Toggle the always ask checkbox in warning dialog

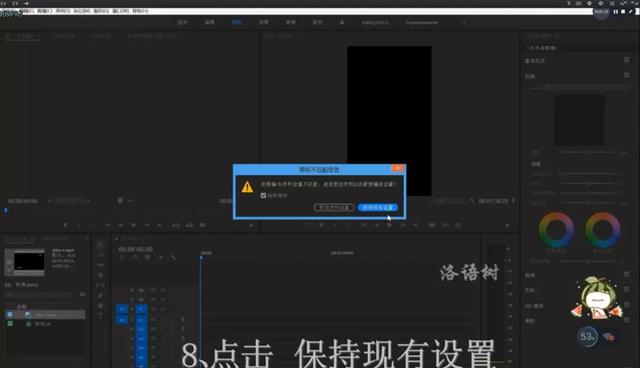(263, 195)
